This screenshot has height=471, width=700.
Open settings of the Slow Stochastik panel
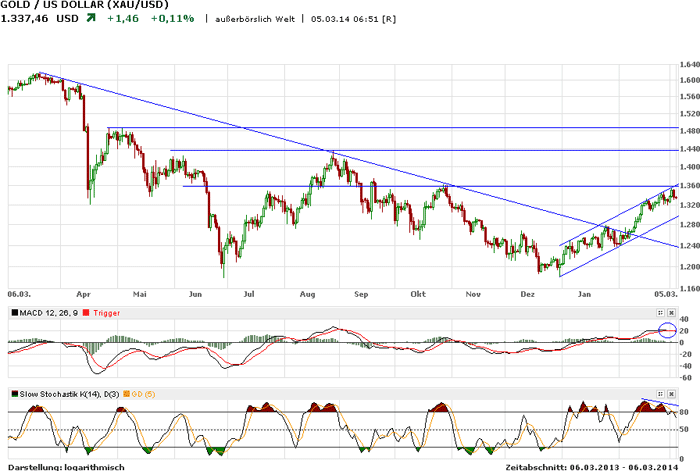click(660, 393)
